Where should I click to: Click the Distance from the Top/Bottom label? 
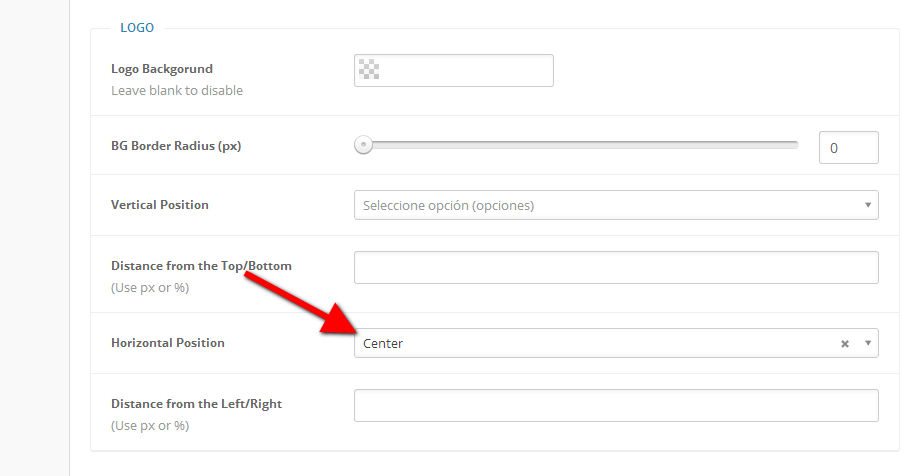[201, 266]
